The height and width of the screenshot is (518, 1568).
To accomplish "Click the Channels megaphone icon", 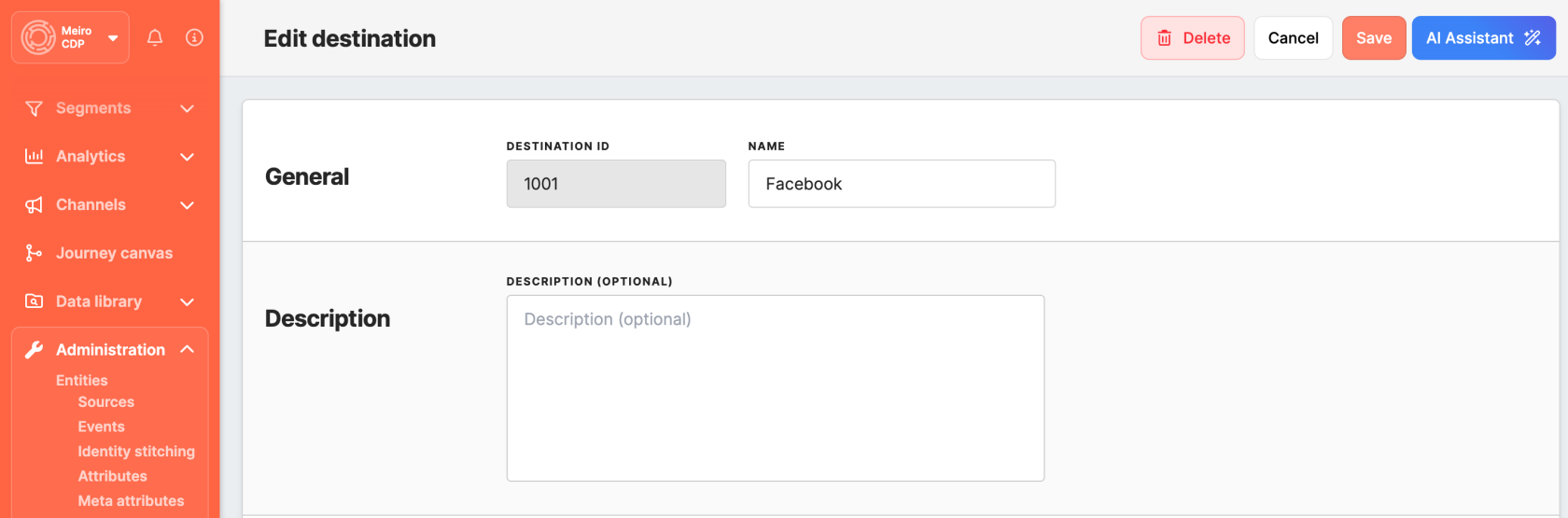I will tap(35, 204).
